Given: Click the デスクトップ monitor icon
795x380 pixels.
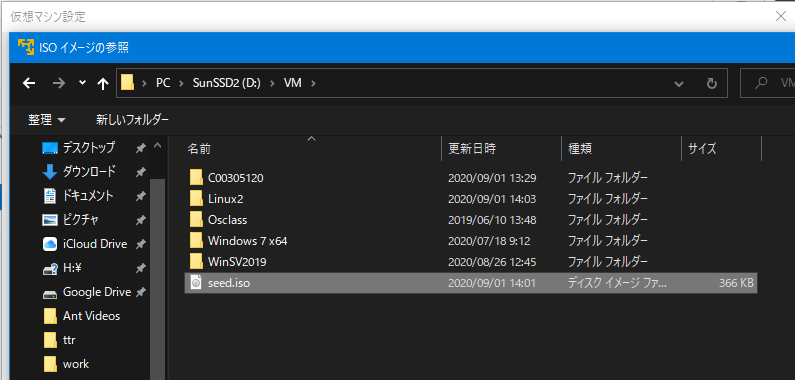Looking at the screenshot, I should 50,148.
